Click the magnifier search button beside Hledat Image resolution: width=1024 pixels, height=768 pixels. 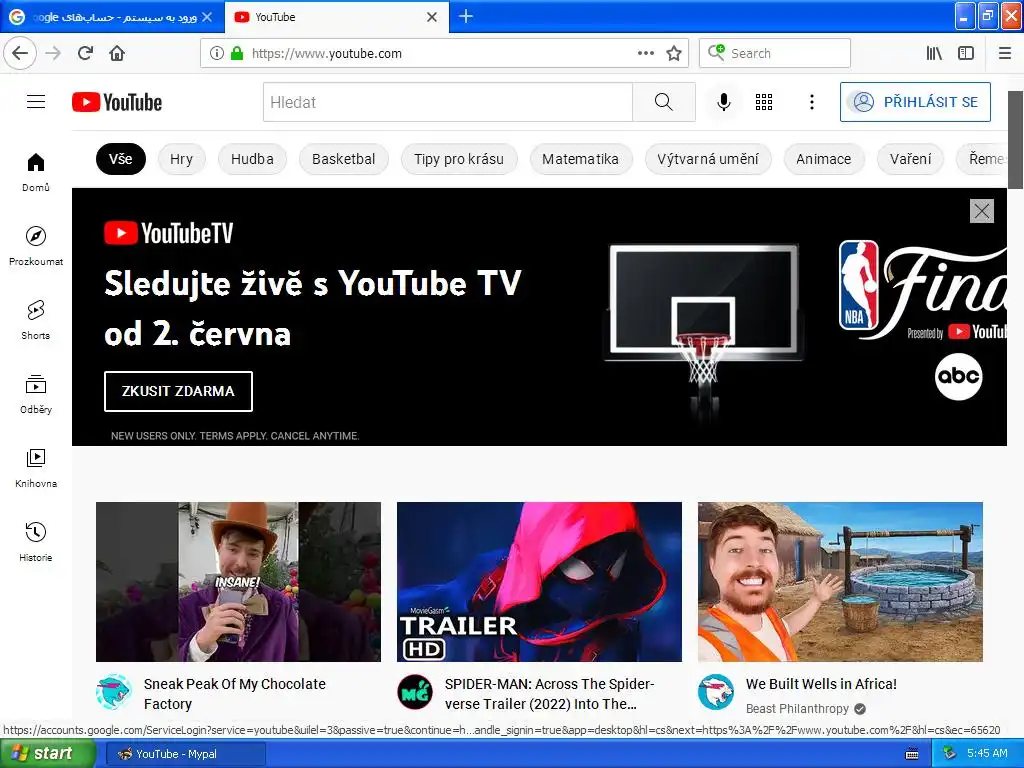[x=664, y=102]
